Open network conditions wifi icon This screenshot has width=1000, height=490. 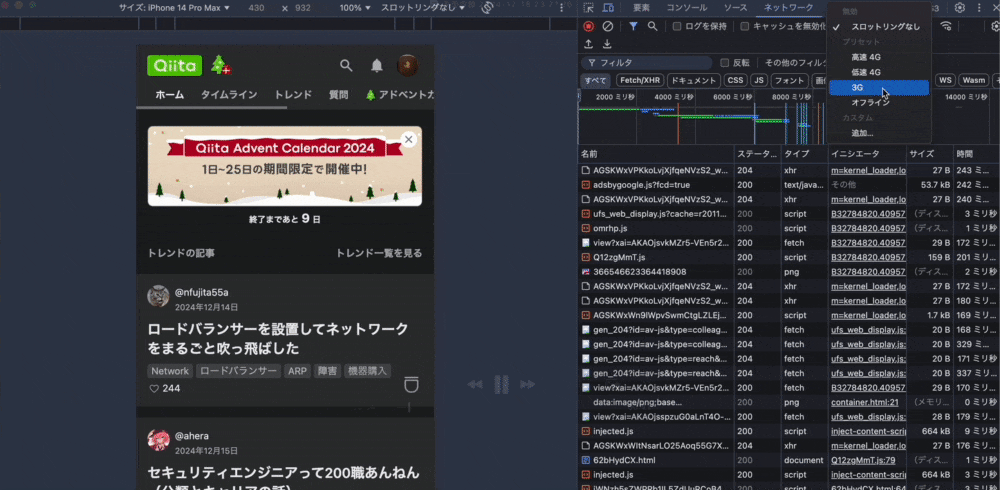click(946, 26)
